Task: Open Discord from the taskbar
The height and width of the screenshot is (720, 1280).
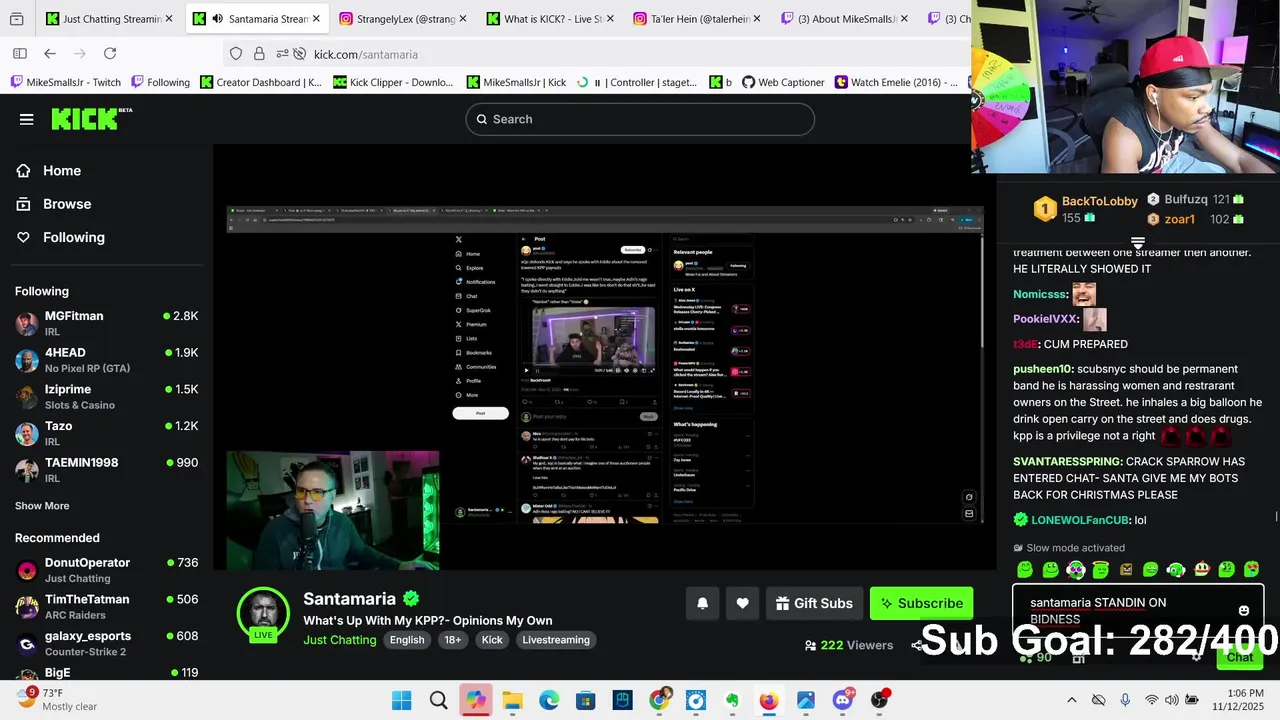Action: [843, 700]
